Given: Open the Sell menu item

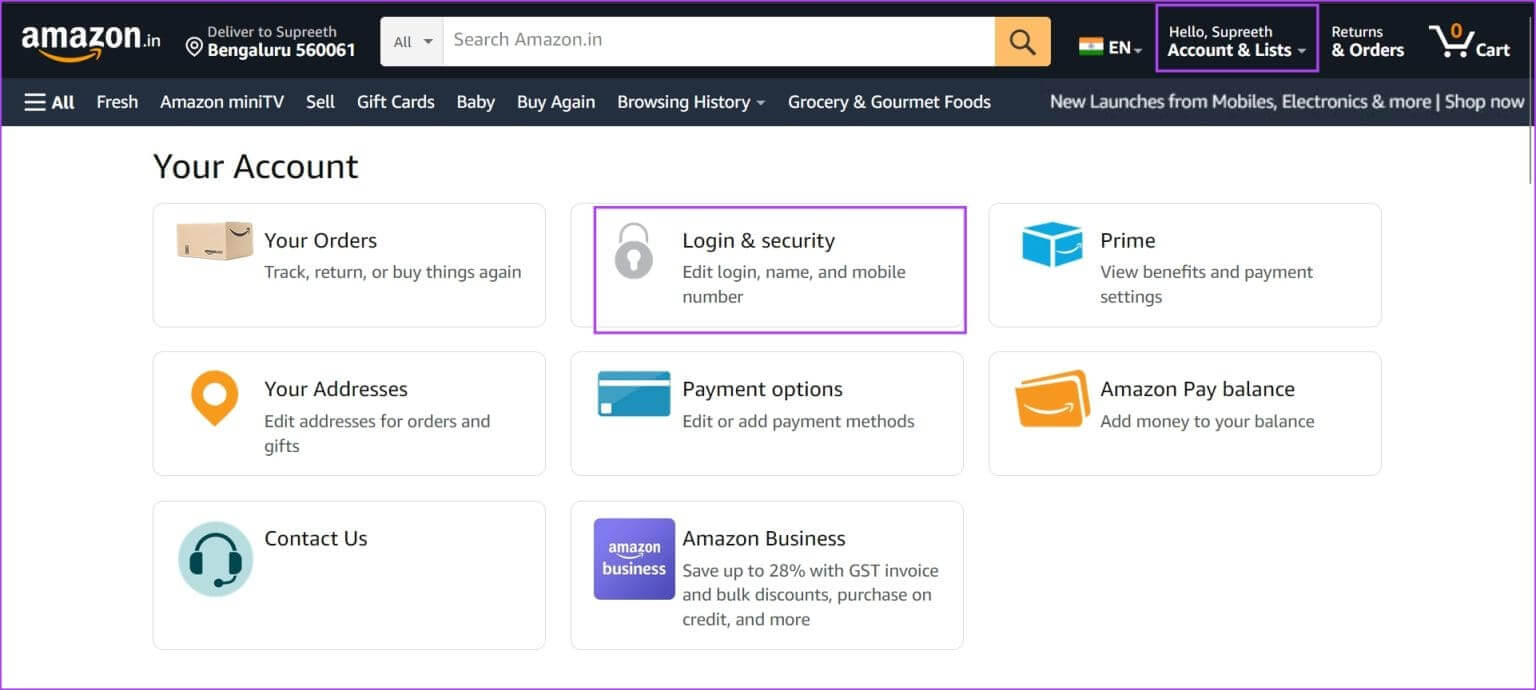Looking at the screenshot, I should coord(320,102).
